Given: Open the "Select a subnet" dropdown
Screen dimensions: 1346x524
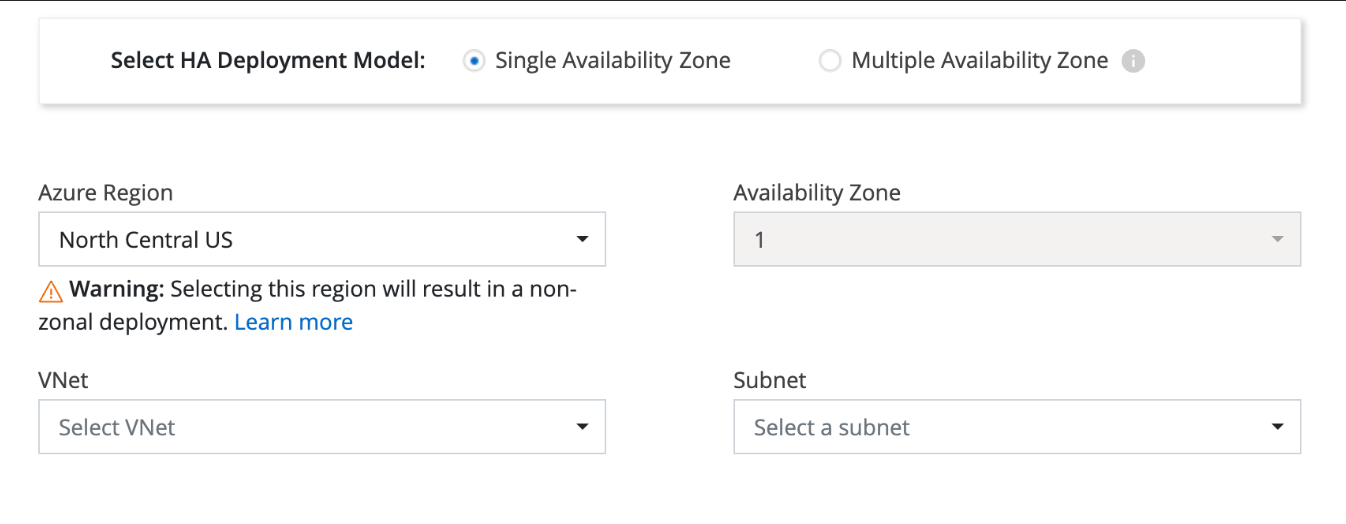Looking at the screenshot, I should click(x=1016, y=427).
